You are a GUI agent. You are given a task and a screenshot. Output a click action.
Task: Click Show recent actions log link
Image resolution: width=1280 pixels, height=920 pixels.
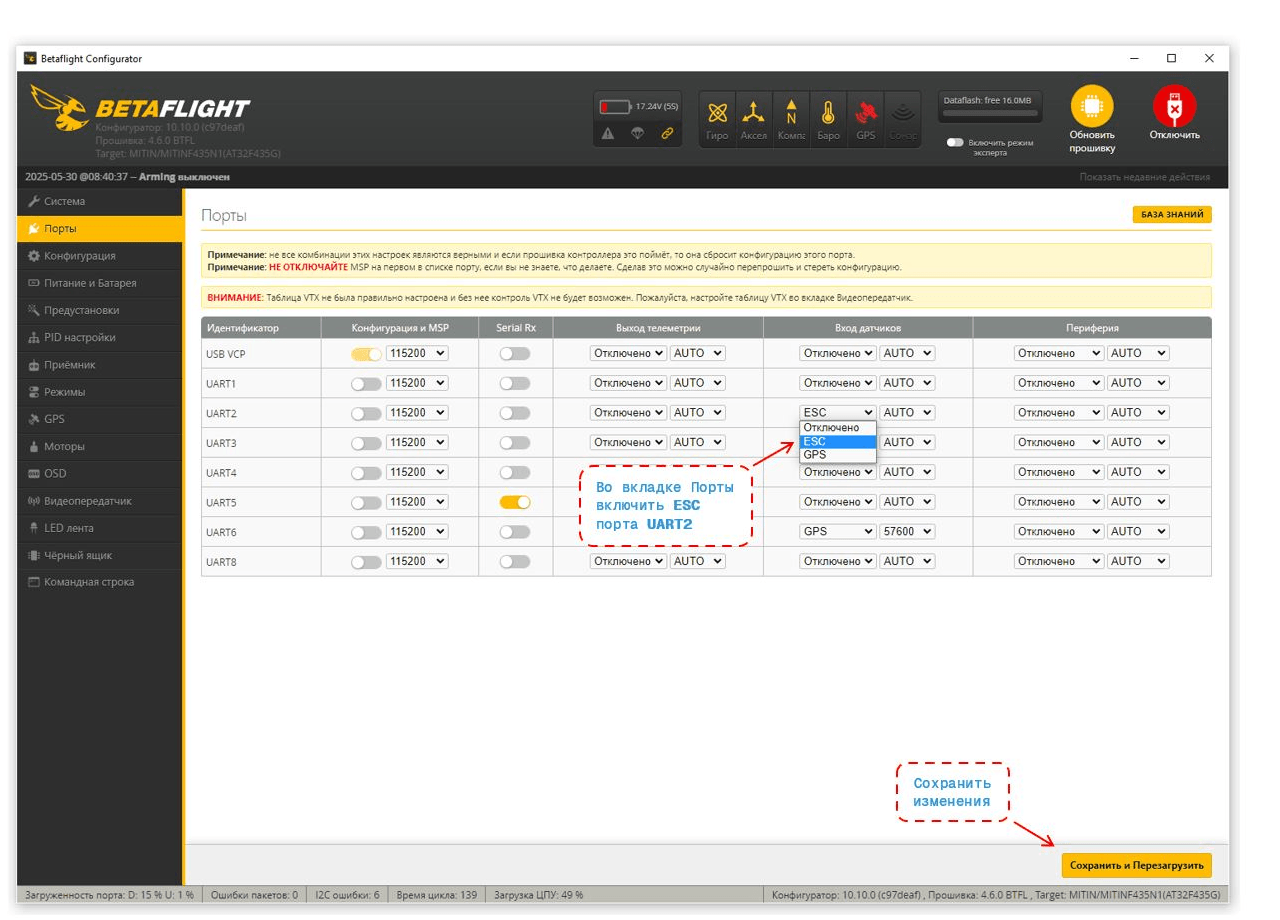[x=1144, y=177]
